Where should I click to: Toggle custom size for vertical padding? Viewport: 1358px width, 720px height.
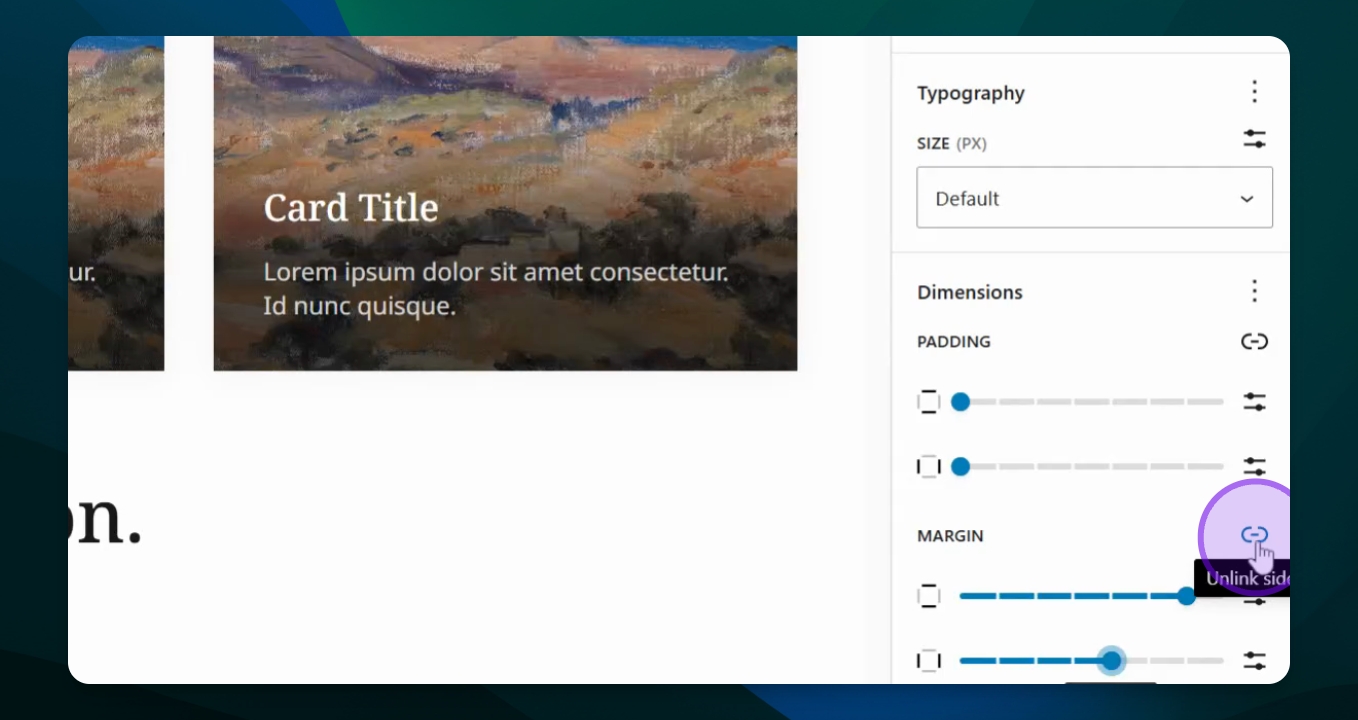[1255, 402]
